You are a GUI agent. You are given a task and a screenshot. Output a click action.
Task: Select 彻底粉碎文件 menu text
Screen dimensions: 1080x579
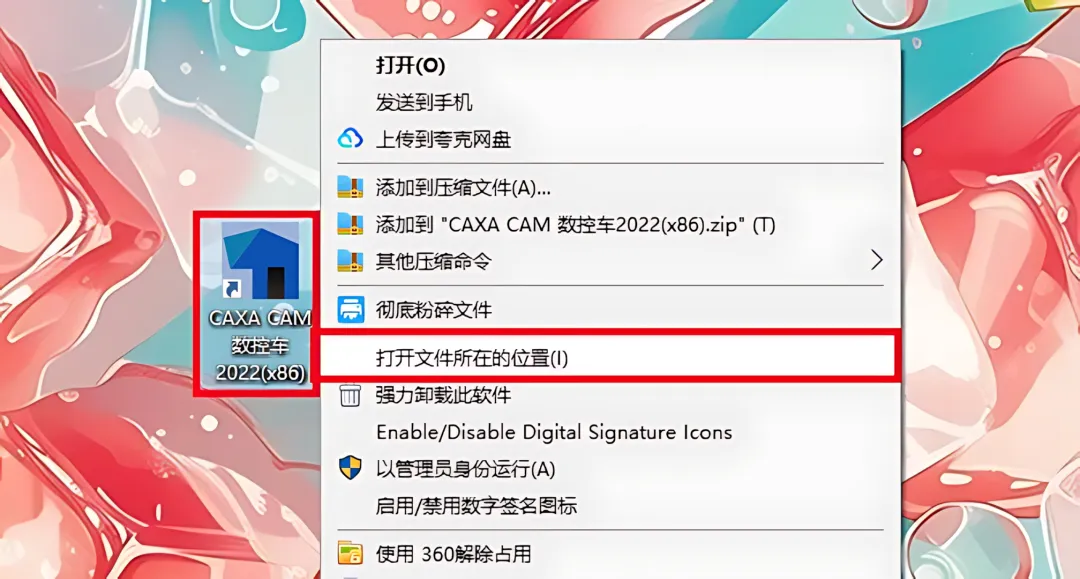tap(434, 310)
